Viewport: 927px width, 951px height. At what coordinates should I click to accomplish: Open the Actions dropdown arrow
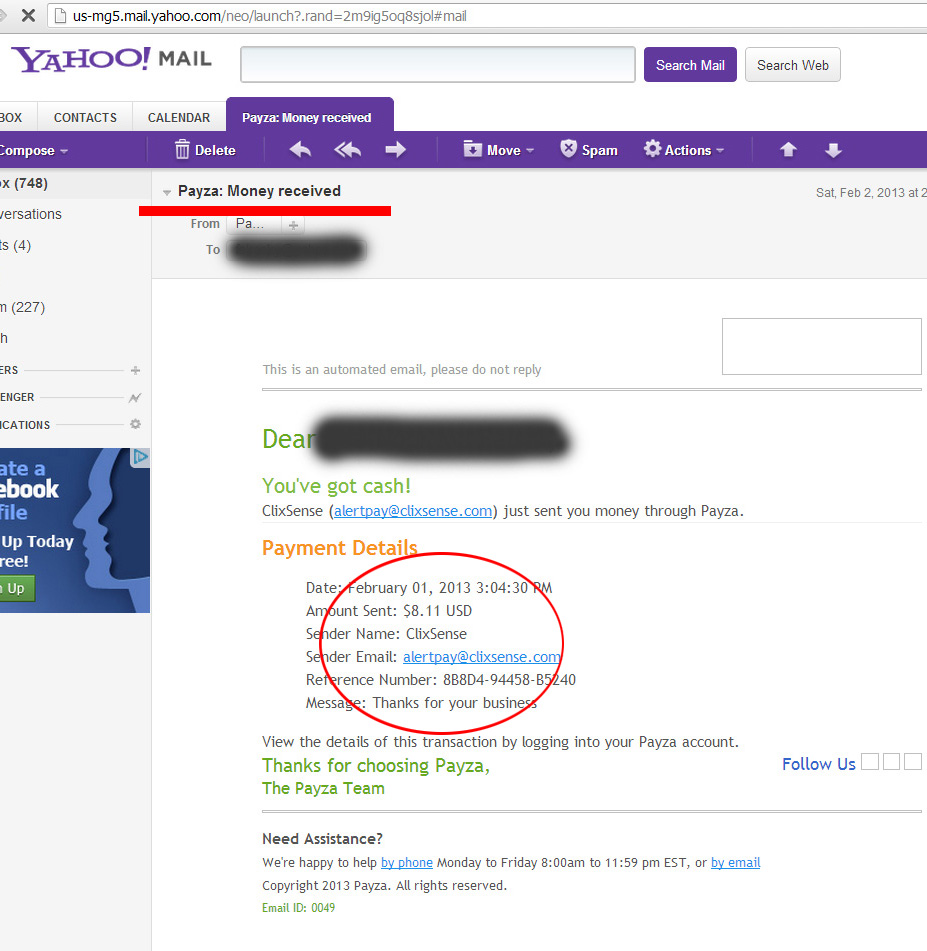[720, 150]
